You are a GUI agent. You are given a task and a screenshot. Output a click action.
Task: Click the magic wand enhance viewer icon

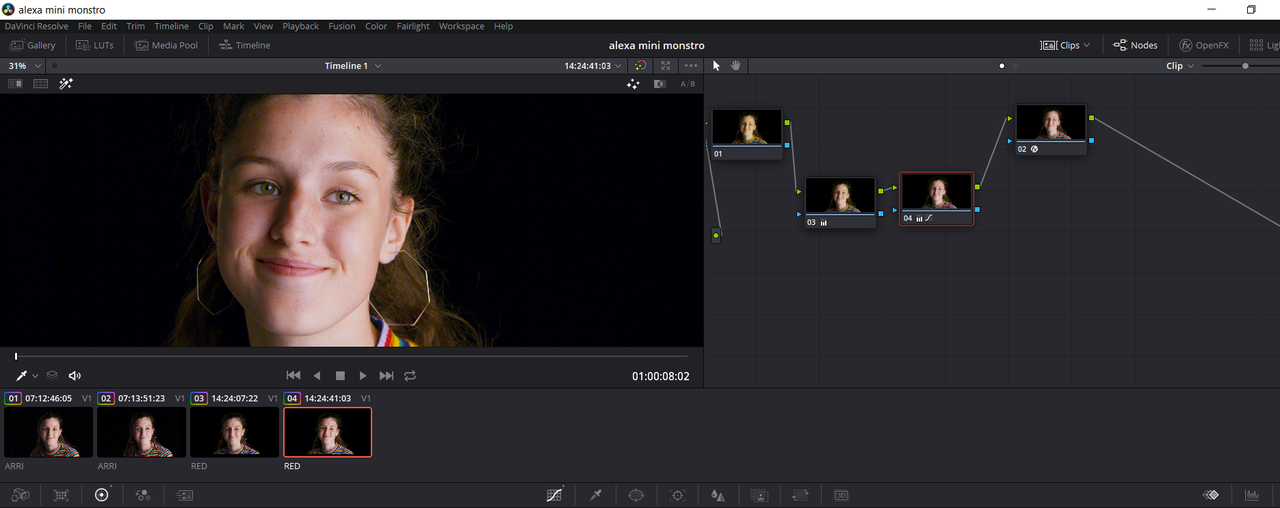pyautogui.click(x=66, y=84)
